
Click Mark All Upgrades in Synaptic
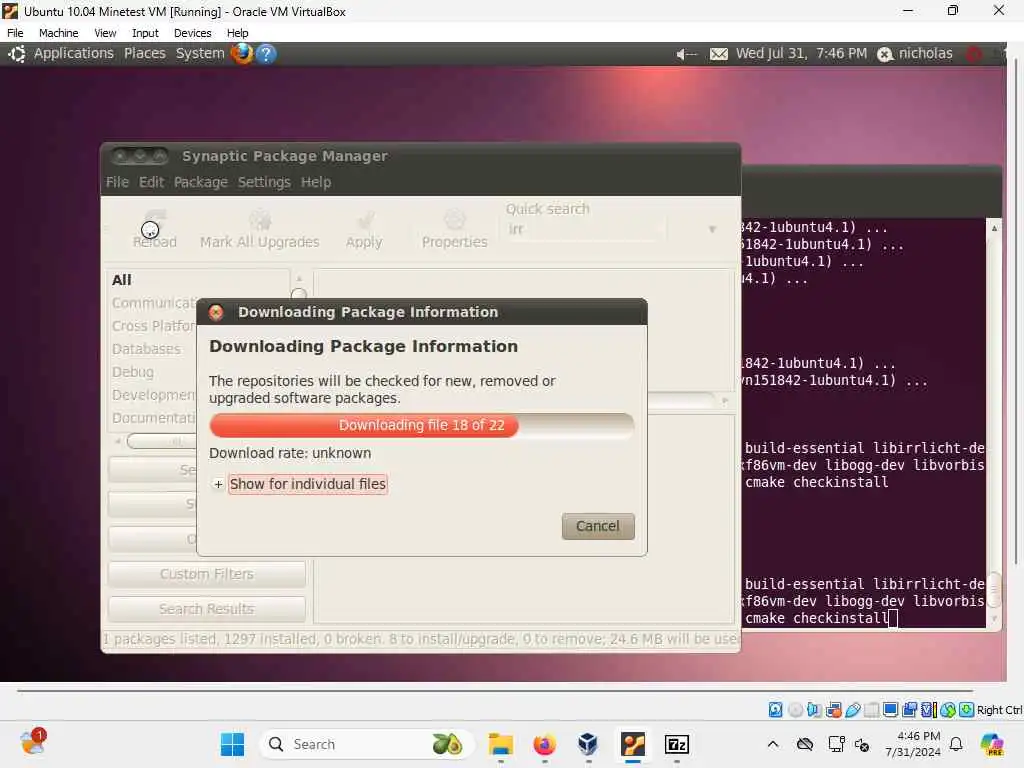point(260,230)
